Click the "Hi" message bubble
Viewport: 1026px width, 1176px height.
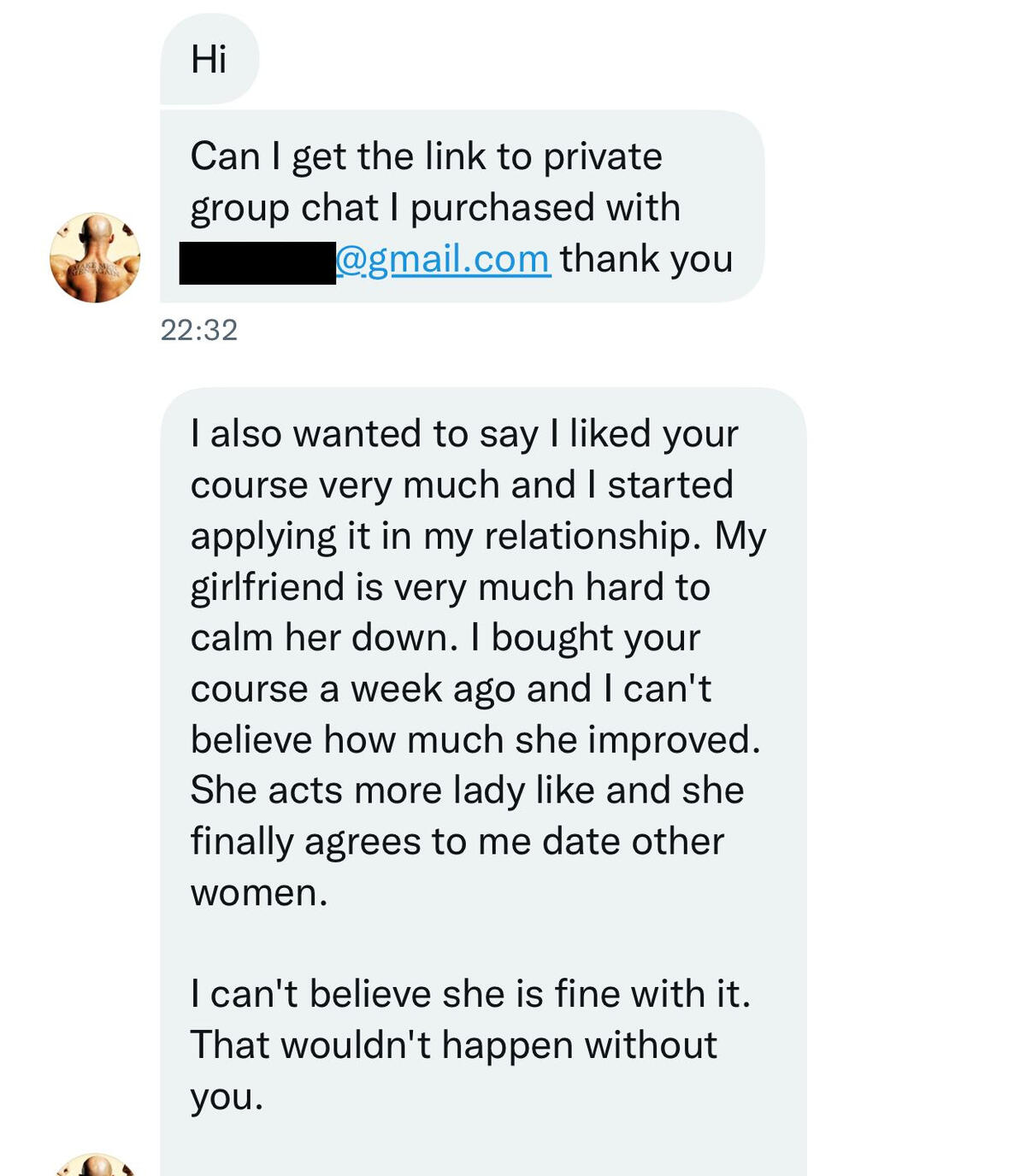coord(209,60)
